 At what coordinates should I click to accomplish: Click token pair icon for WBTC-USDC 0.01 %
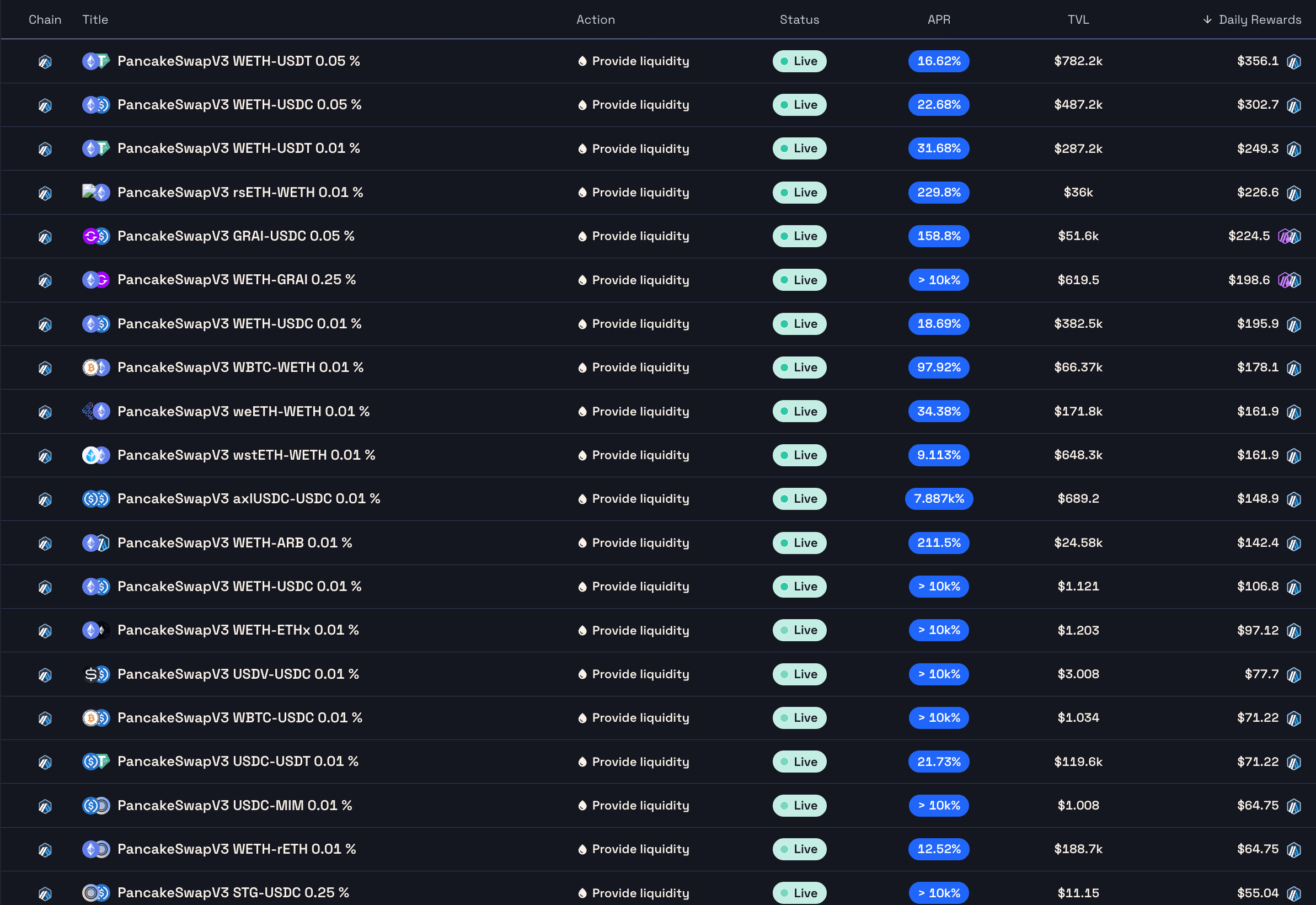(x=96, y=718)
